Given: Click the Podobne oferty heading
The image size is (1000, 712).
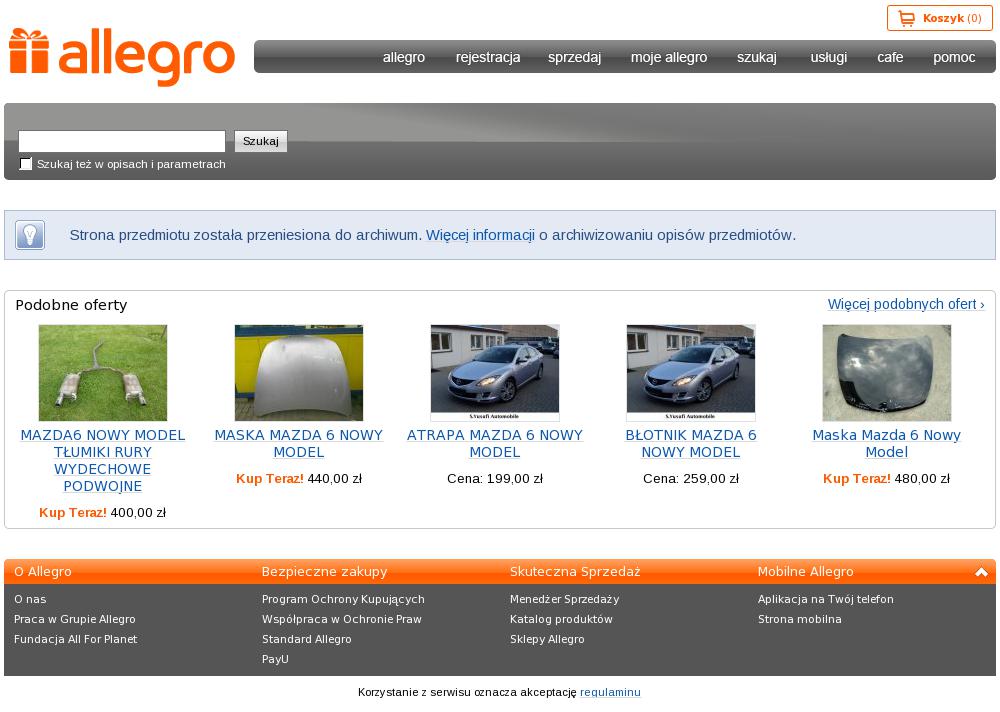Looking at the screenshot, I should click(71, 305).
